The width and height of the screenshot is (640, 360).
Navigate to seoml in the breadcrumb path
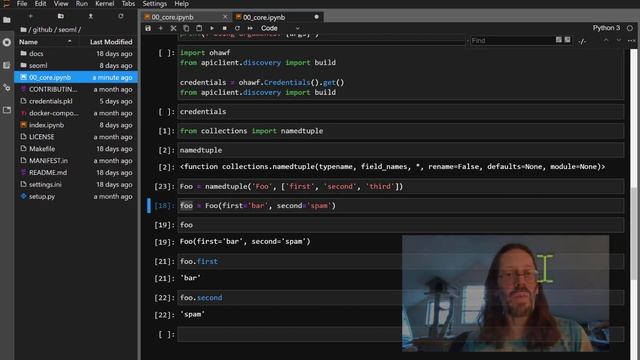click(67, 30)
